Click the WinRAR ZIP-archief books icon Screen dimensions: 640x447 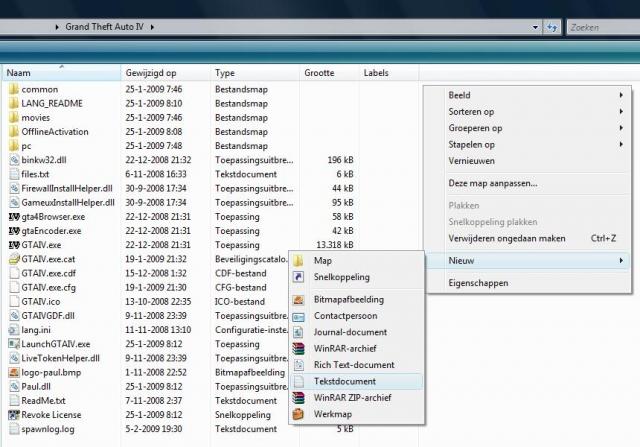pyautogui.click(x=298, y=398)
